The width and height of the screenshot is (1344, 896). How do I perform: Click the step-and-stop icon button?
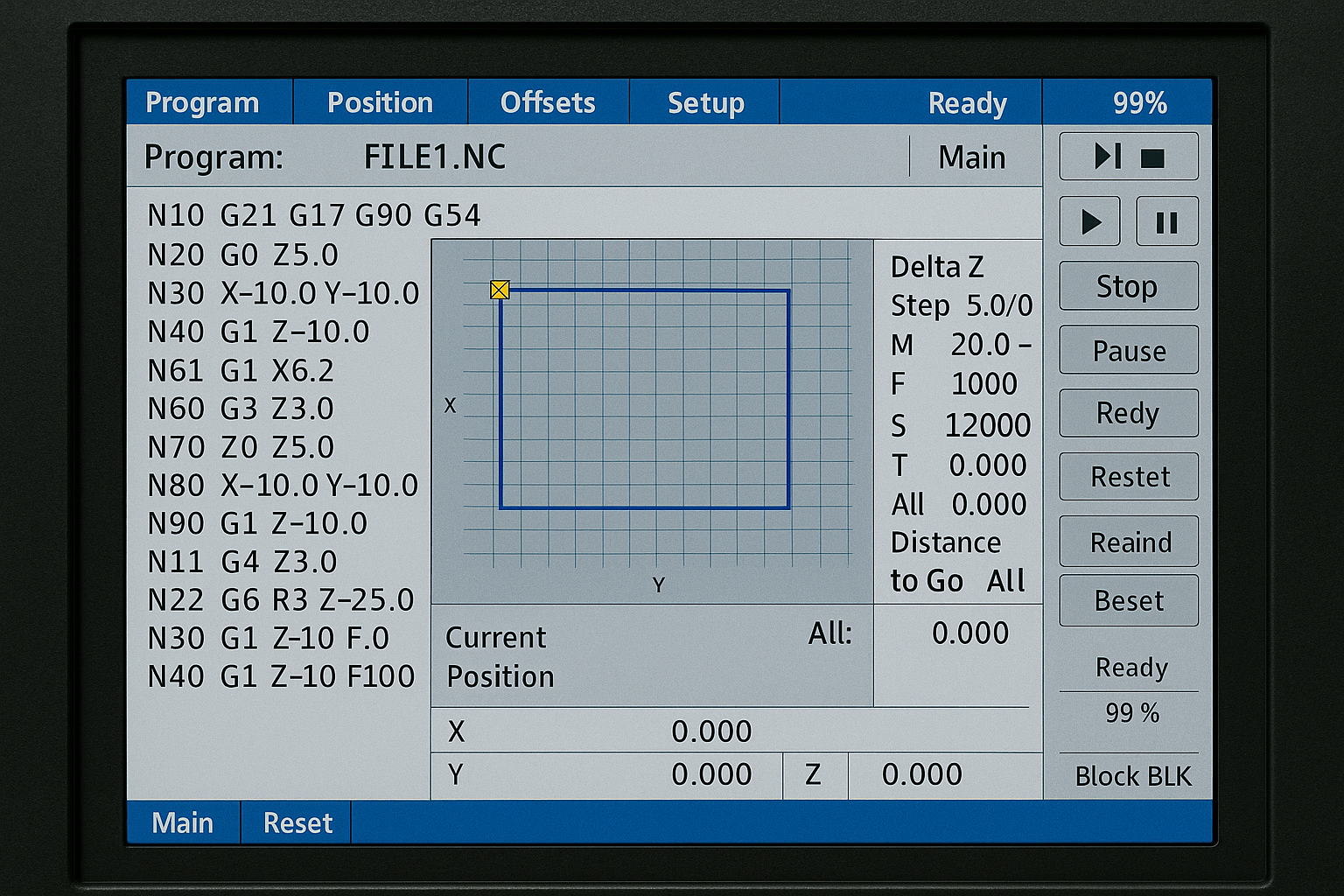click(1128, 157)
